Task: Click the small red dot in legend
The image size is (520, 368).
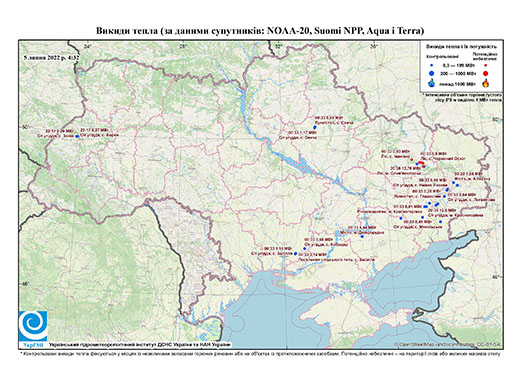Action: point(485,66)
